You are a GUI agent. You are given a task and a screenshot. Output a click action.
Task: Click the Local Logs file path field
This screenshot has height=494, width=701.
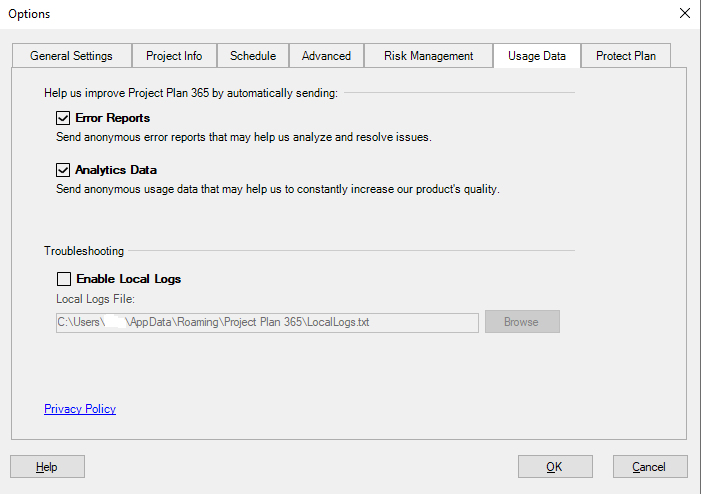coord(267,322)
